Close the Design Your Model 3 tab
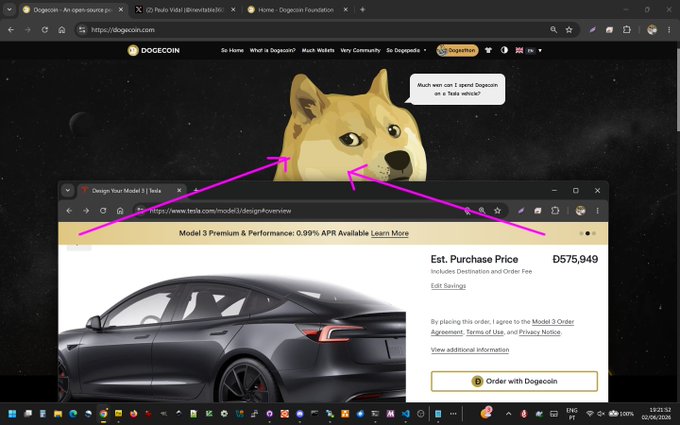Viewport: 680px width, 425px height. [179, 190]
